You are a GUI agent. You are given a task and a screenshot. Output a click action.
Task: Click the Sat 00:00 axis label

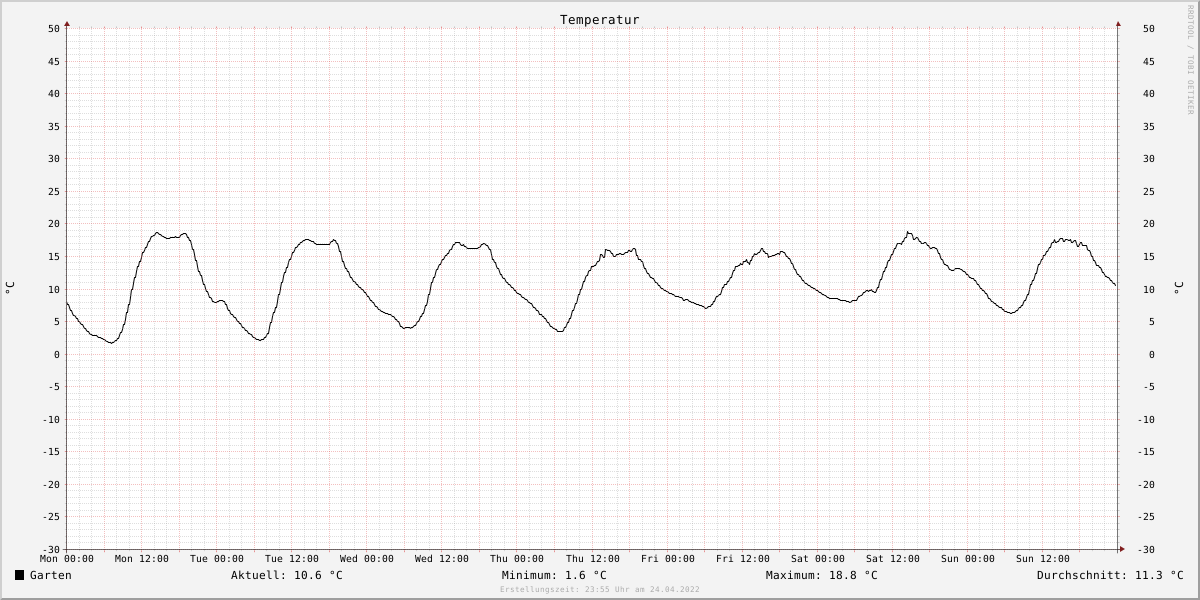[818, 559]
